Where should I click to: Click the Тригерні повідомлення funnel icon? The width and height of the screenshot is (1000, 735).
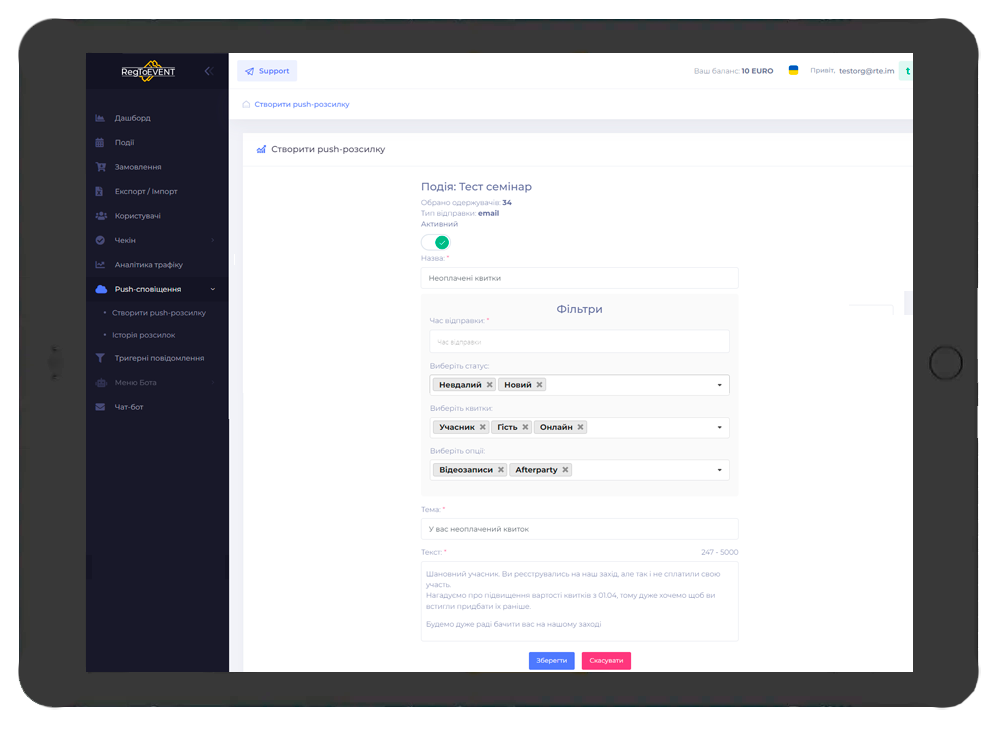tap(100, 358)
